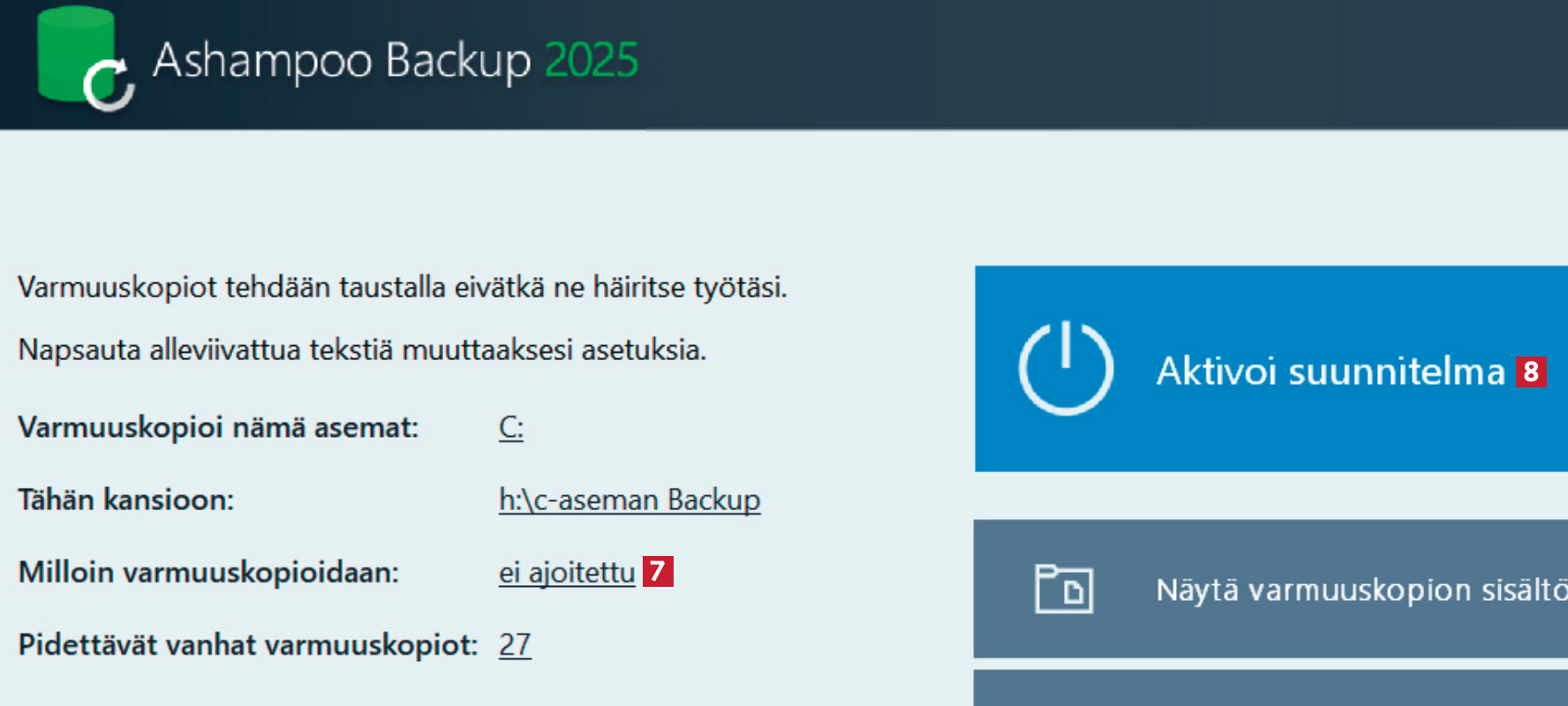Click the red number 8 marker
The width and height of the screenshot is (1568, 706).
[x=1531, y=372]
